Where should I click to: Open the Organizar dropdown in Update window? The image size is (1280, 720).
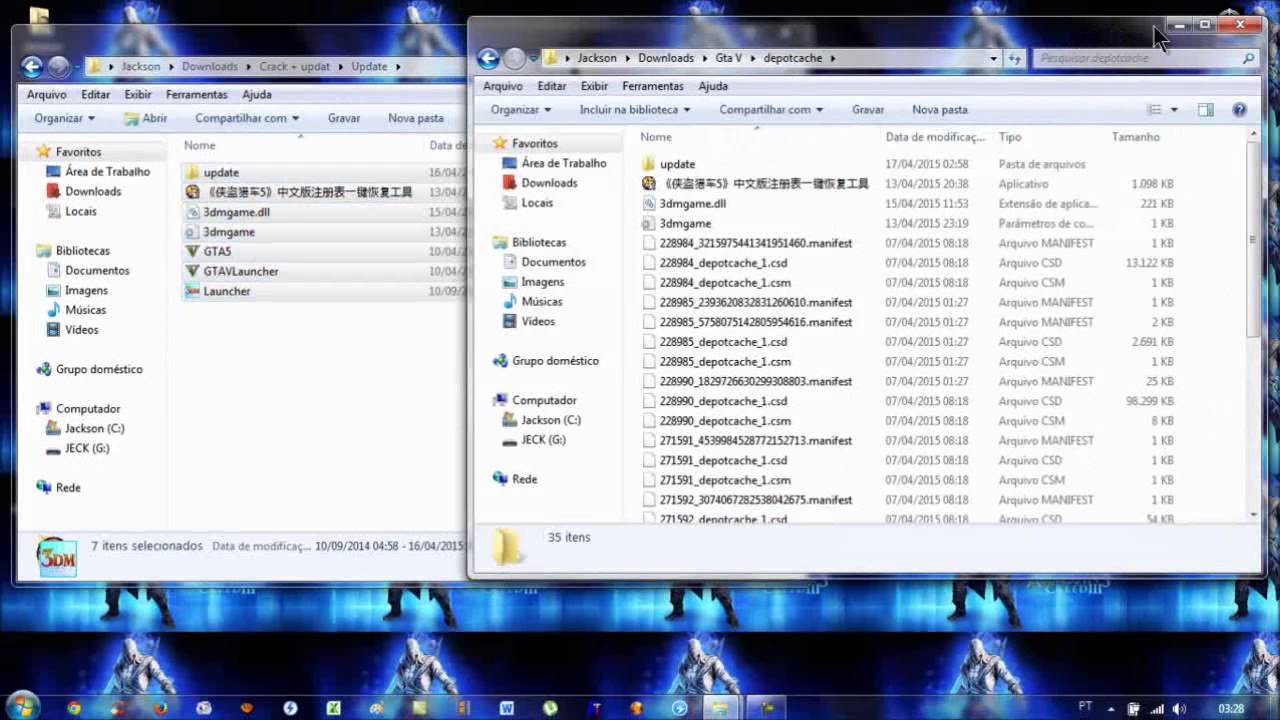tap(64, 118)
